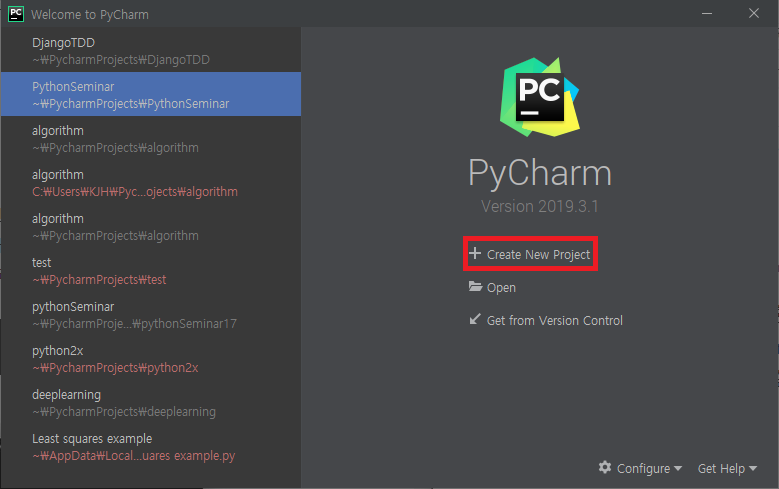Expand the Configure dropdown arrow
The width and height of the screenshot is (779, 489).
click(678, 468)
